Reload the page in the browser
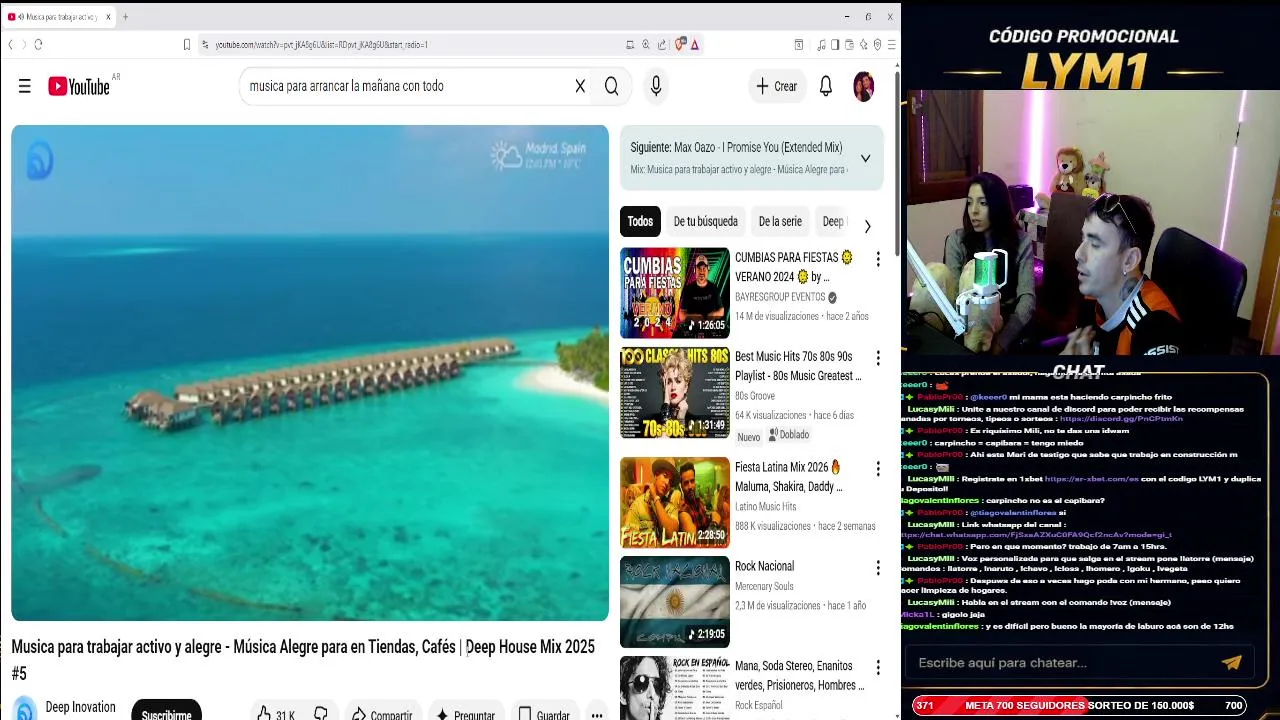 point(38,44)
